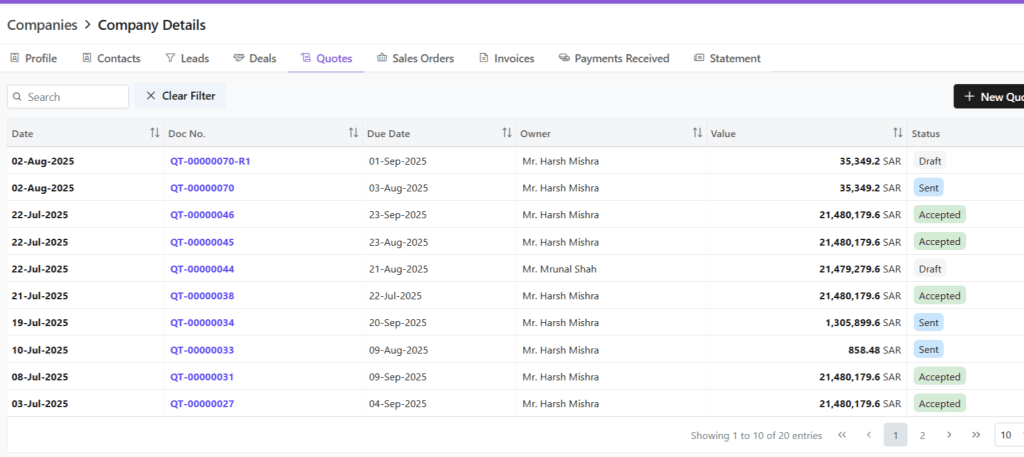The height and width of the screenshot is (457, 1024).
Task: Click the New Quote button
Action: tap(990, 97)
